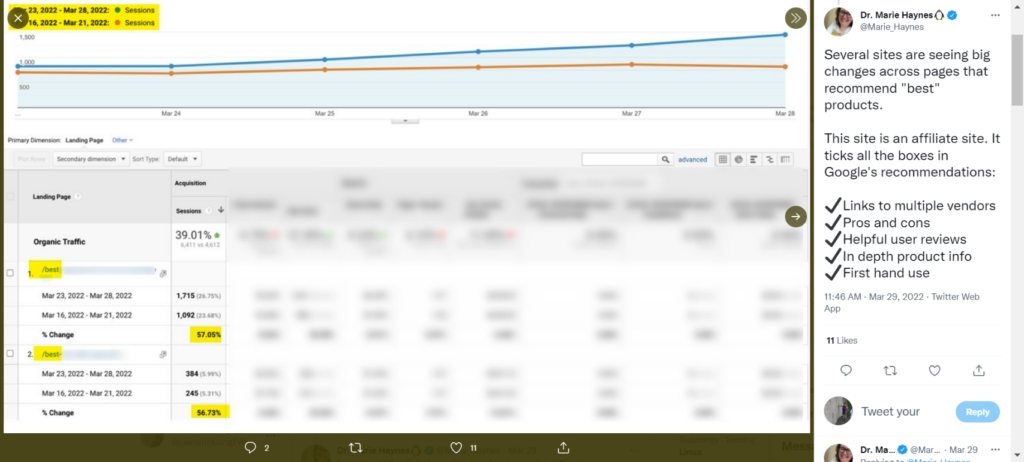The image size is (1024, 462).
Task: Open the Secondary dimension dropdown
Action: [x=91, y=159]
